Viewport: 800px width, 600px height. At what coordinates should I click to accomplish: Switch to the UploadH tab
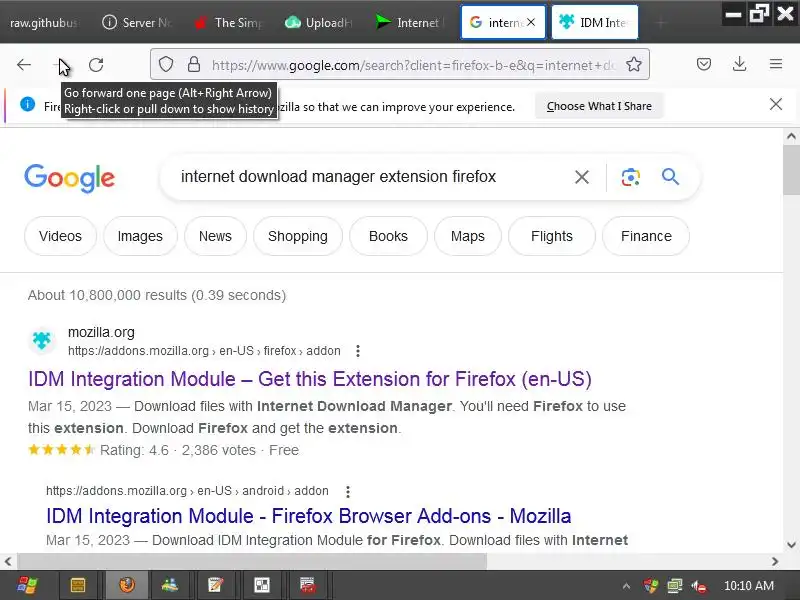319,22
